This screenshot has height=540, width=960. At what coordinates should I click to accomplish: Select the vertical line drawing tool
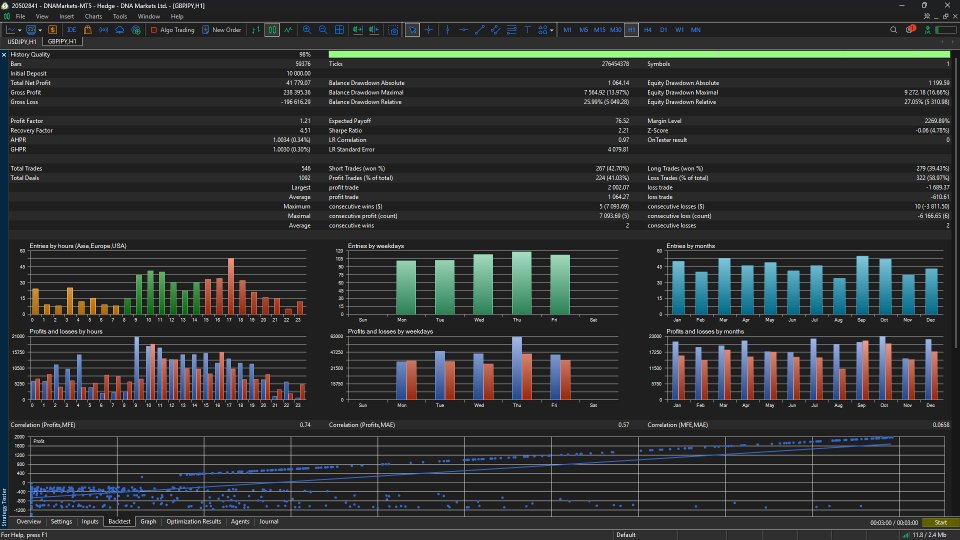[448, 30]
